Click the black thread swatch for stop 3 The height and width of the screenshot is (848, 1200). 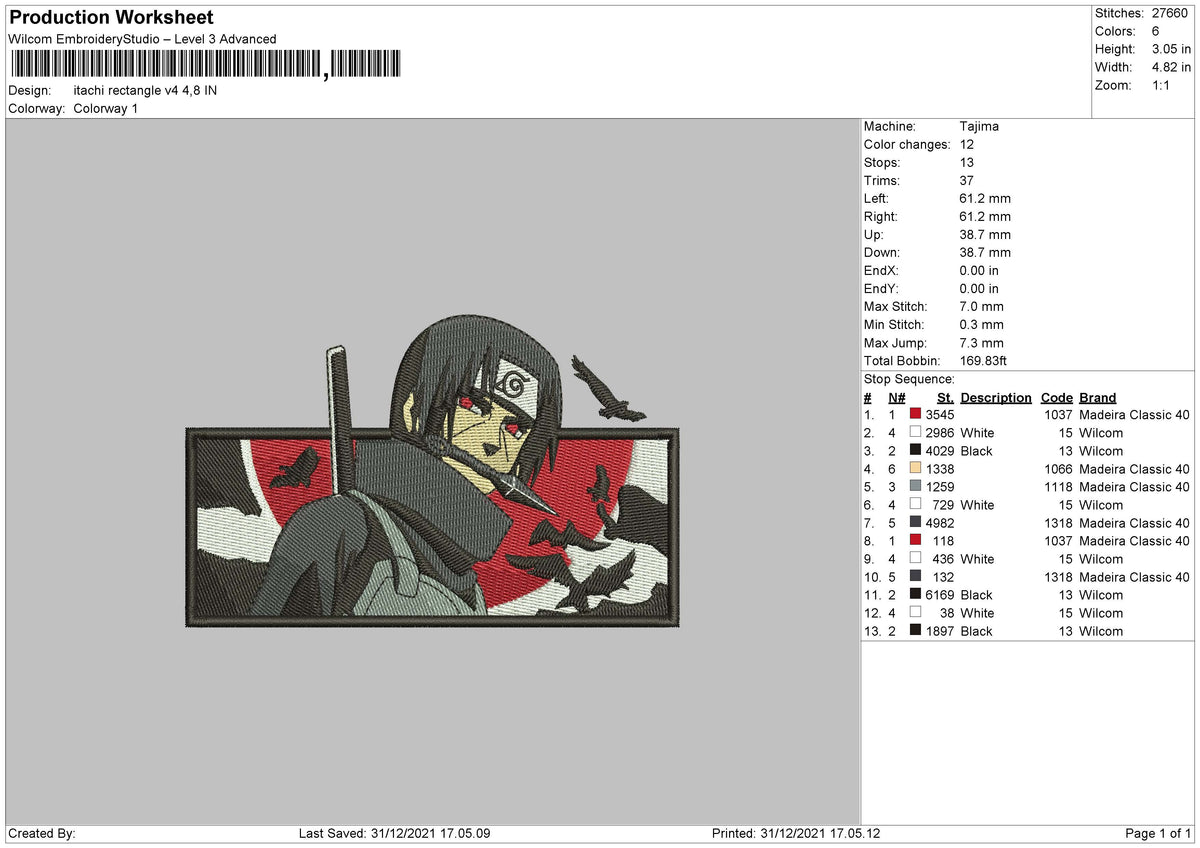pos(916,451)
